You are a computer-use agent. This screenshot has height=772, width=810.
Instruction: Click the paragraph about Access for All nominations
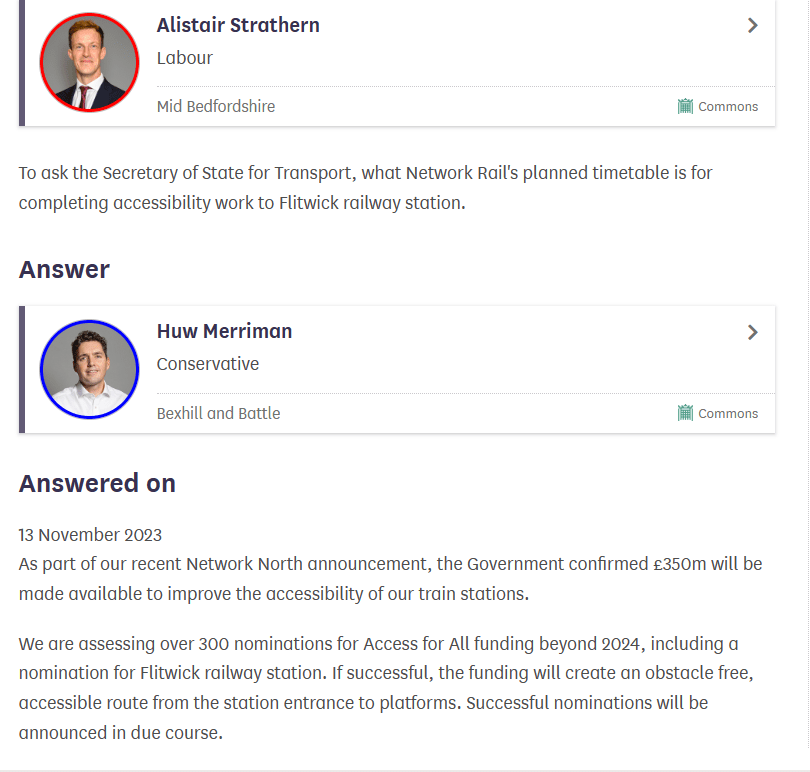390,688
